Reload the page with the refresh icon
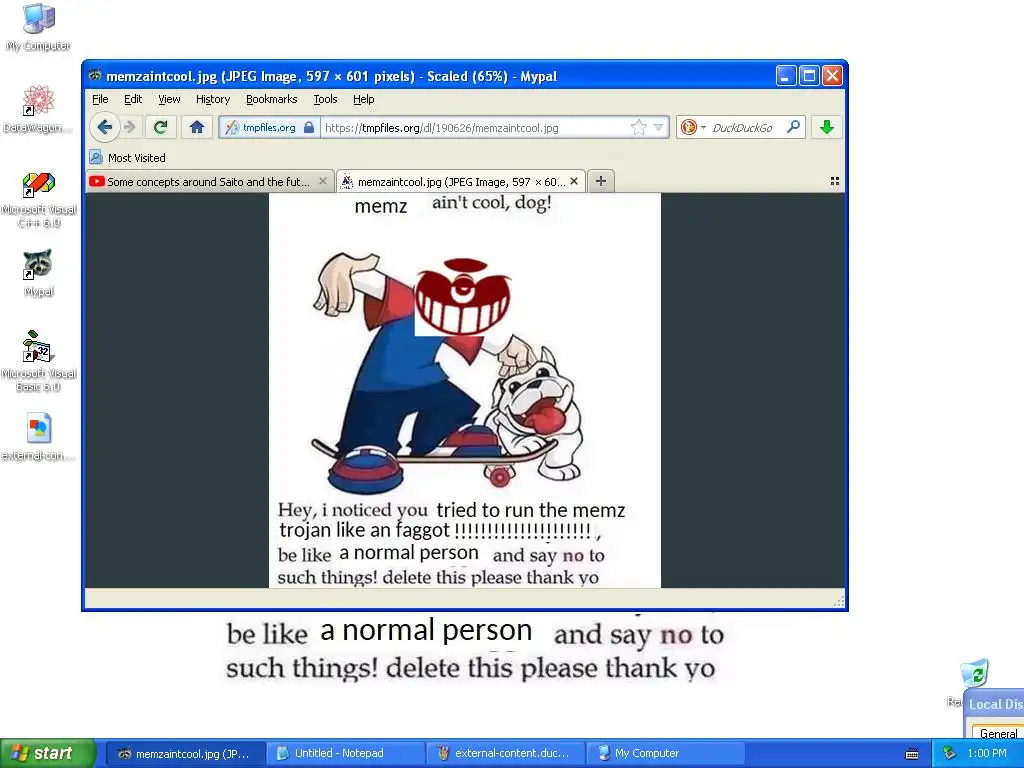Image resolution: width=1024 pixels, height=768 pixels. [x=161, y=127]
